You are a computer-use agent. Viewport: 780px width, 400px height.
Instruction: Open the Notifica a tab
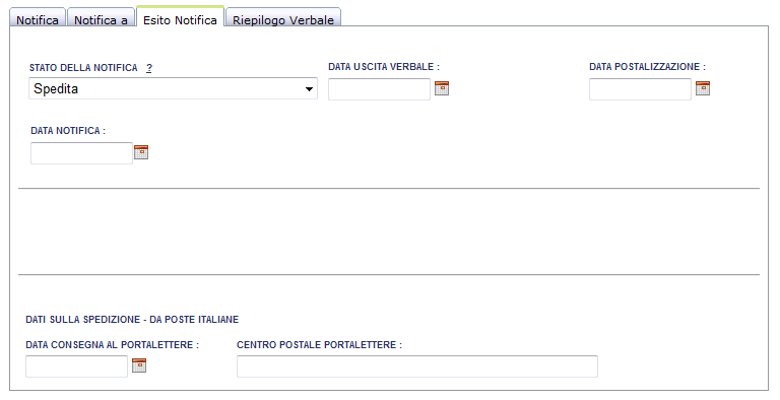[x=100, y=18]
